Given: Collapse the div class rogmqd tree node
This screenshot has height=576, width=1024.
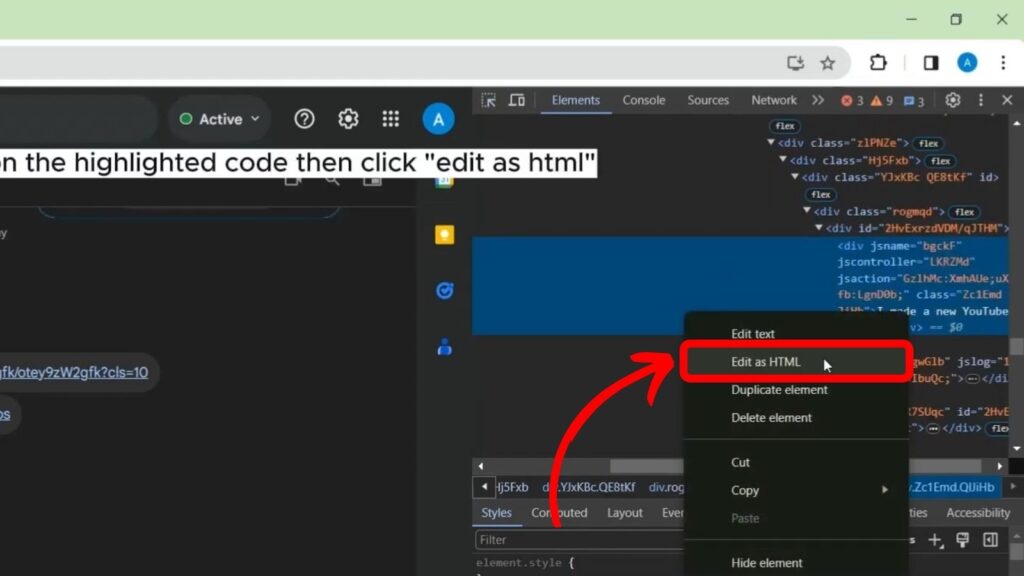Looking at the screenshot, I should pyautogui.click(x=806, y=211).
